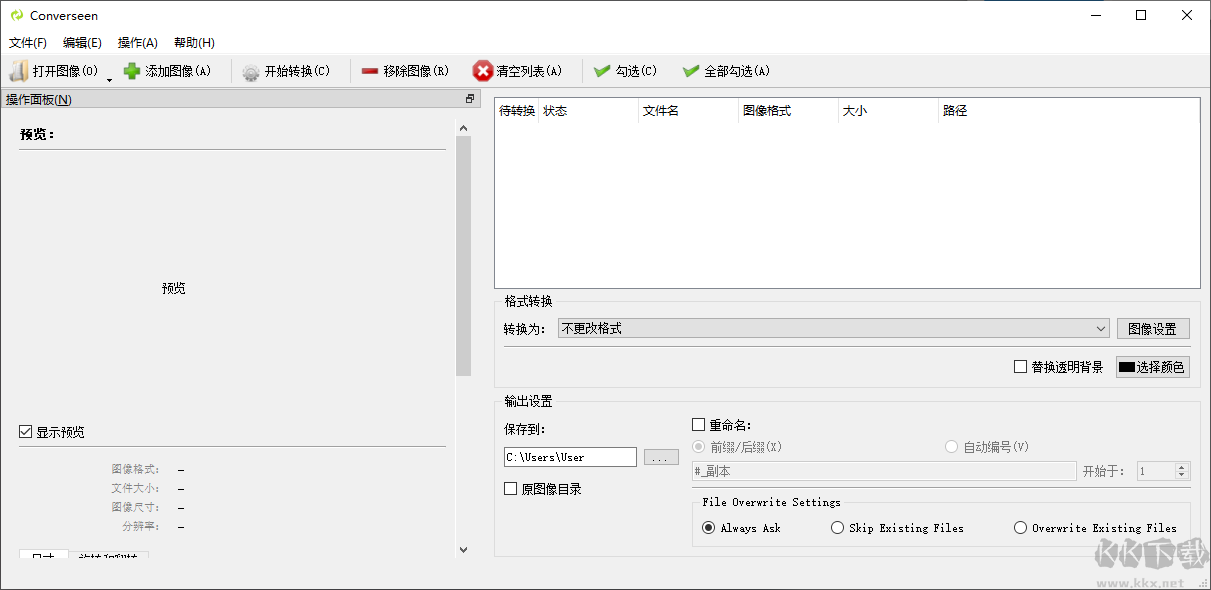Toggle the 原图像目录 checkbox
The width and height of the screenshot is (1211, 590).
tap(508, 488)
